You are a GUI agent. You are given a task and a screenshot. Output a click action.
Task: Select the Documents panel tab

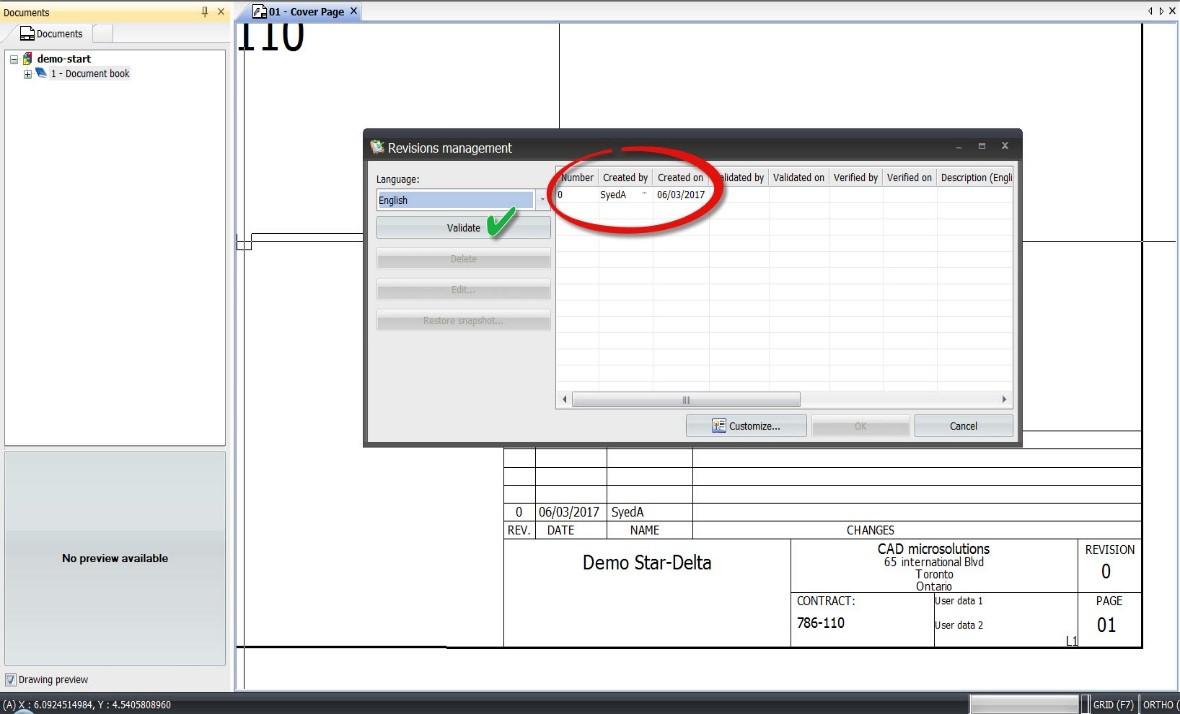(x=52, y=33)
